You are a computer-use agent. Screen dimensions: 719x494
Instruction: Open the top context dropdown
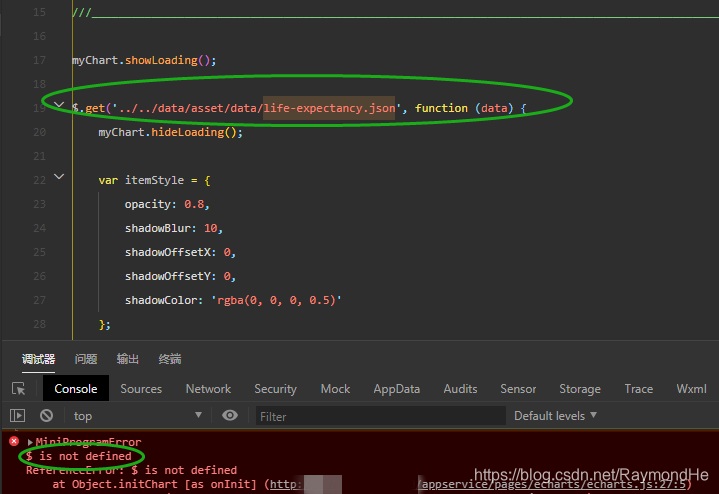point(138,416)
